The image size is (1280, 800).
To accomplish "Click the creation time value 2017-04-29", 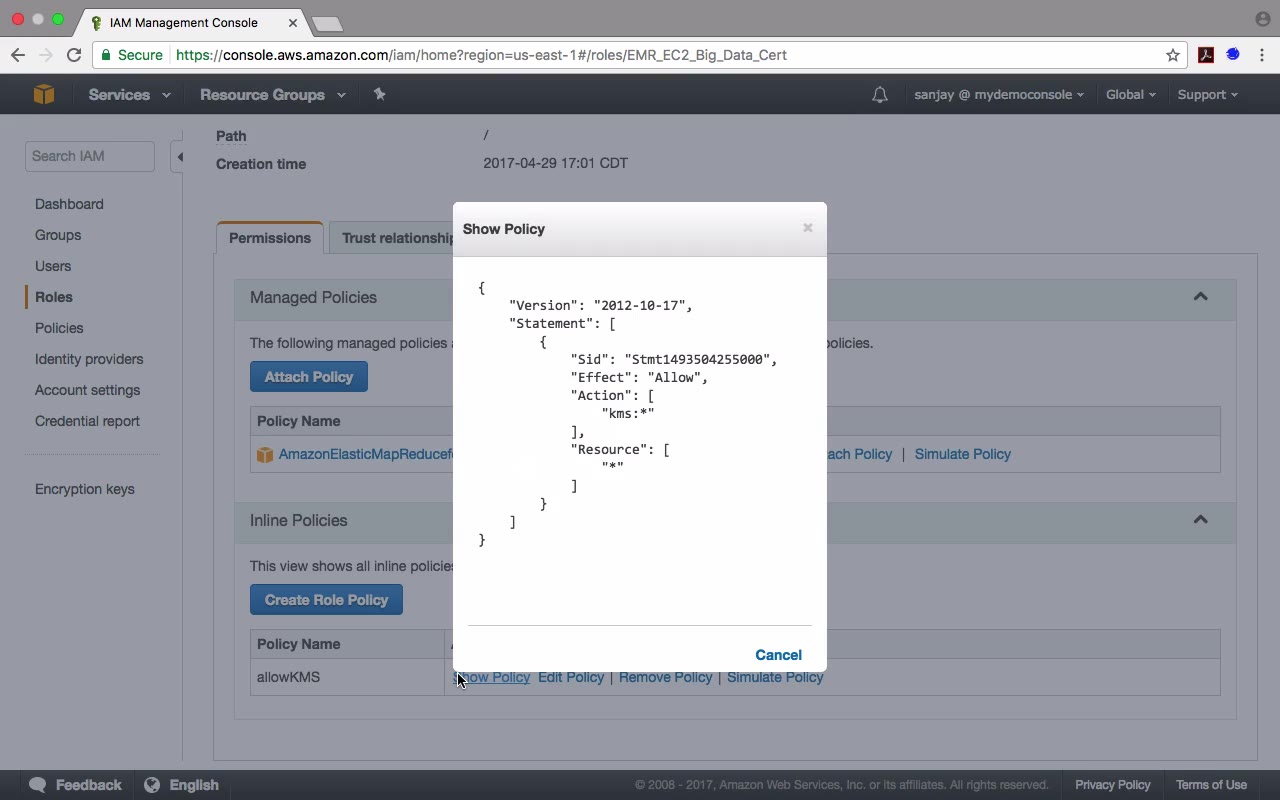I will click(555, 163).
